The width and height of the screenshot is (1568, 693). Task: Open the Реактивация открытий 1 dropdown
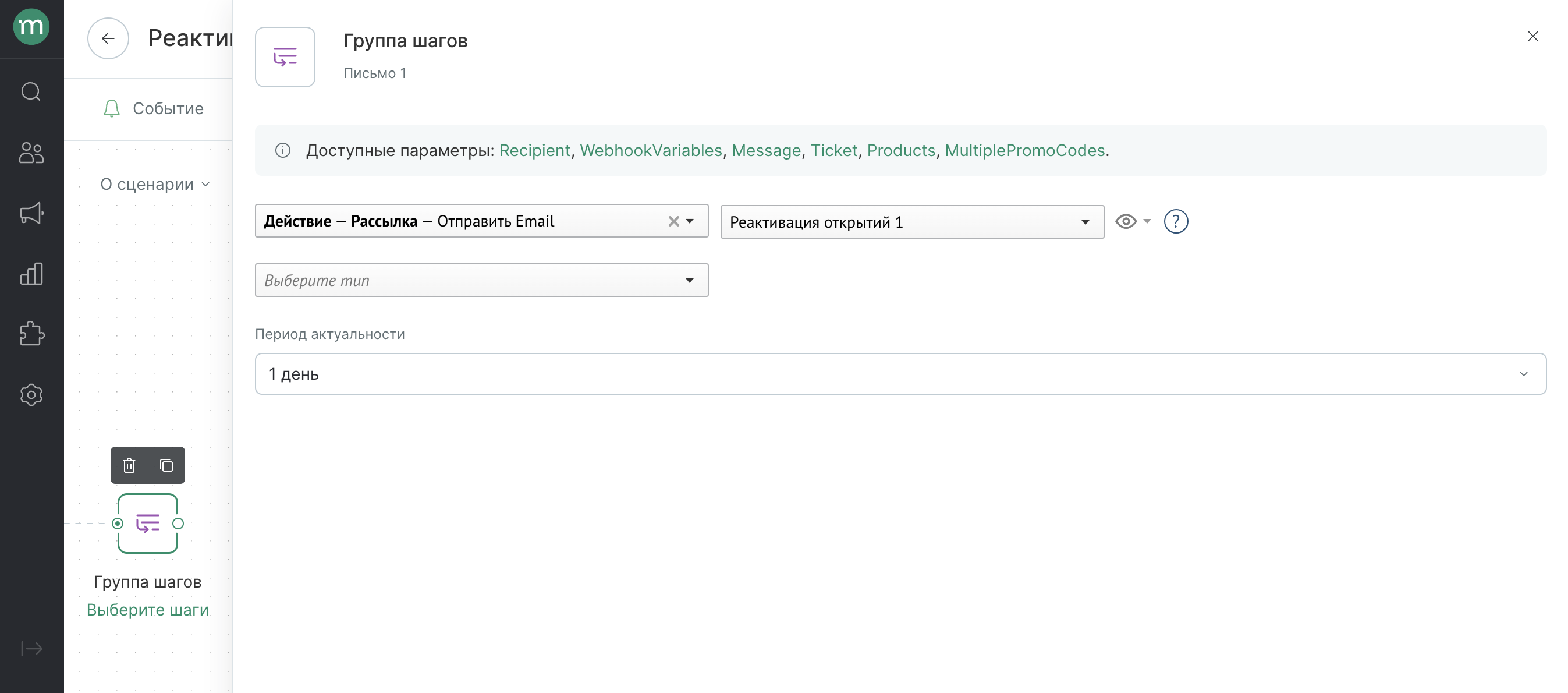[912, 222]
